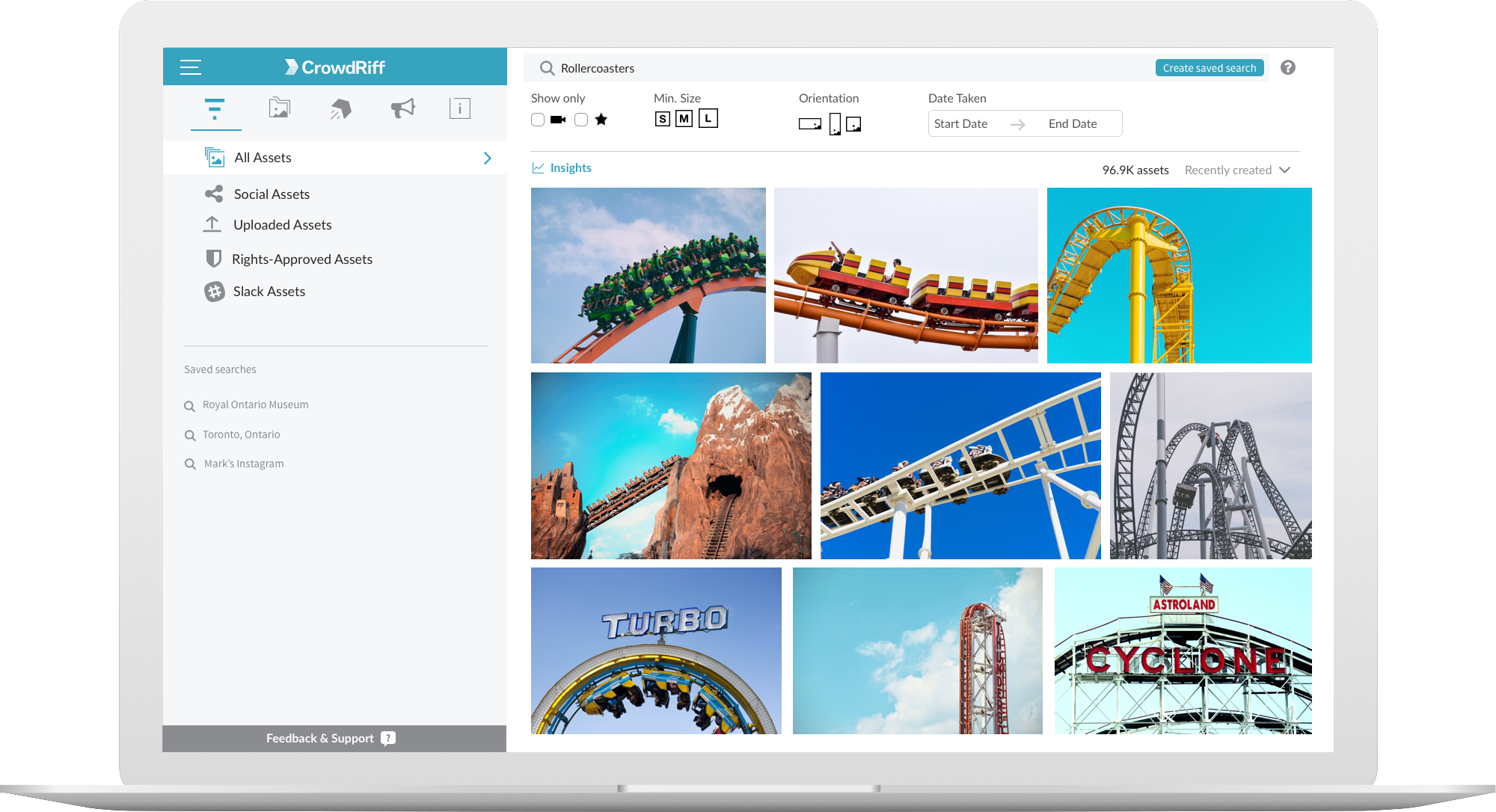Open yellow track on teal photo

click(1180, 275)
